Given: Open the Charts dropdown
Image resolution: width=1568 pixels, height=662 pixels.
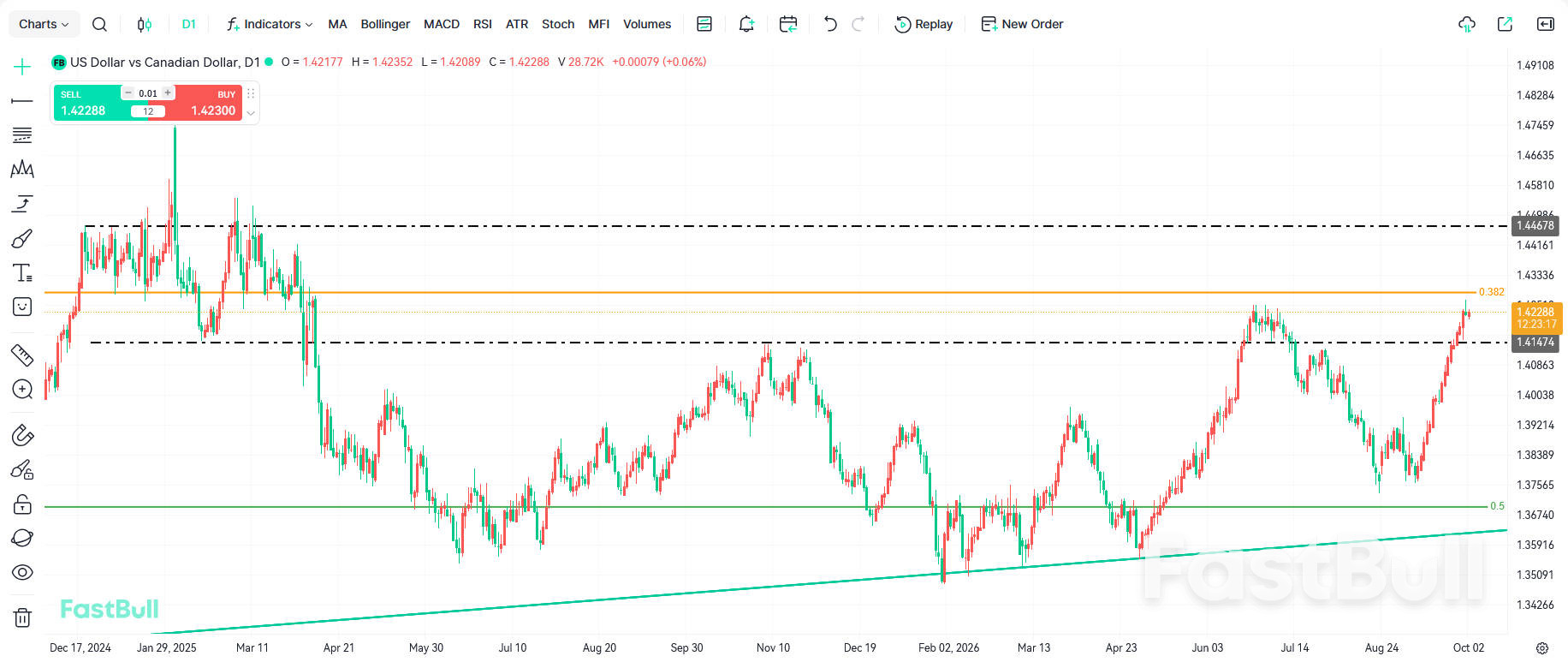Looking at the screenshot, I should (x=44, y=24).
